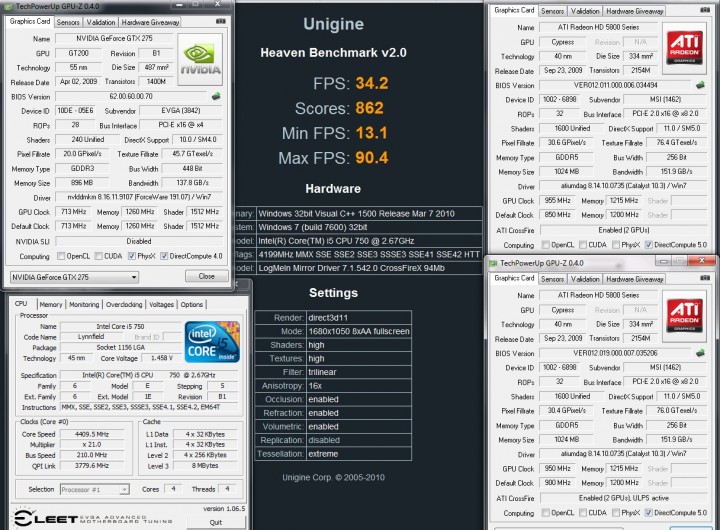Image resolution: width=720 pixels, height=530 pixels.
Task: Close the GPU-Z window with ULPS active
Action: coord(701,261)
